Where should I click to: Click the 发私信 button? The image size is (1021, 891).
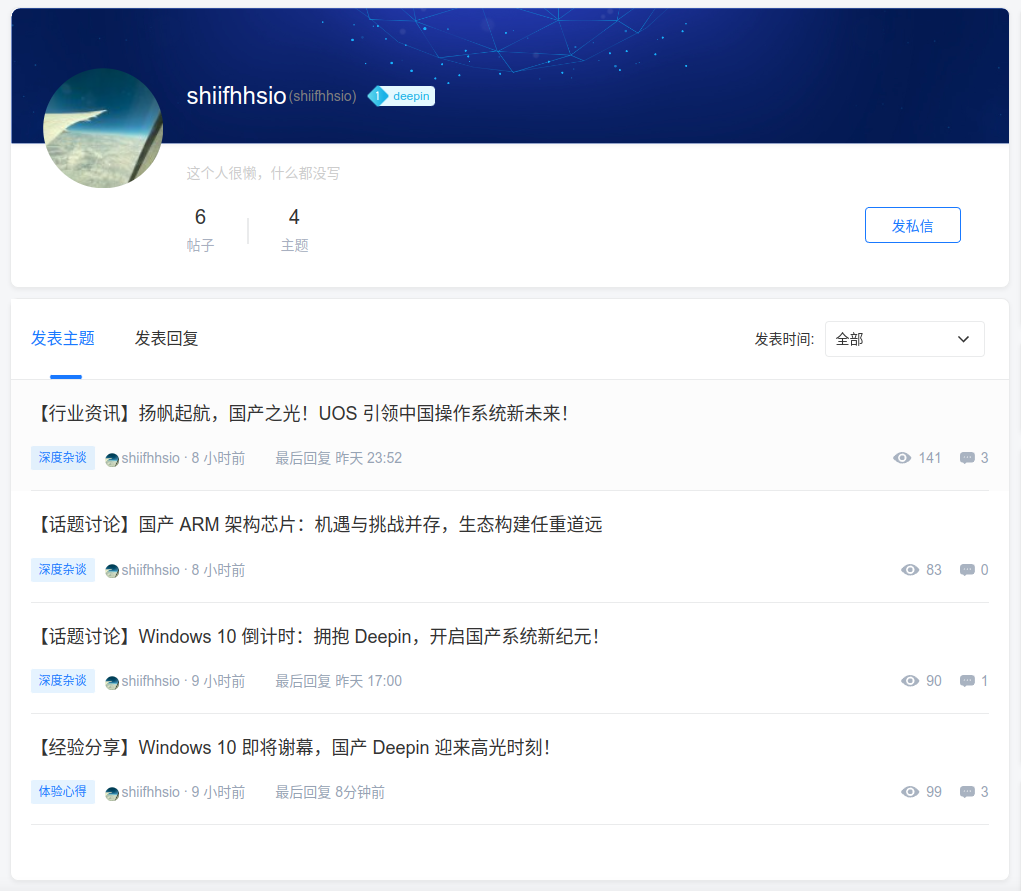click(912, 225)
